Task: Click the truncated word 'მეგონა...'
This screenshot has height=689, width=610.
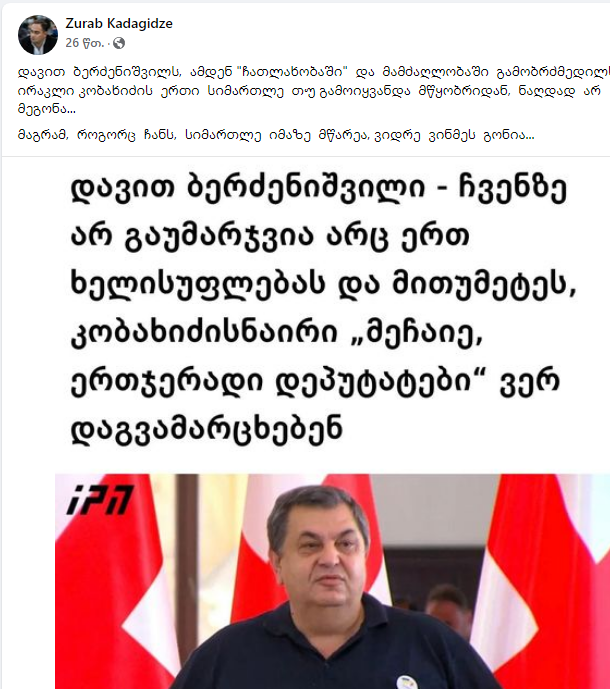Action: (47, 109)
